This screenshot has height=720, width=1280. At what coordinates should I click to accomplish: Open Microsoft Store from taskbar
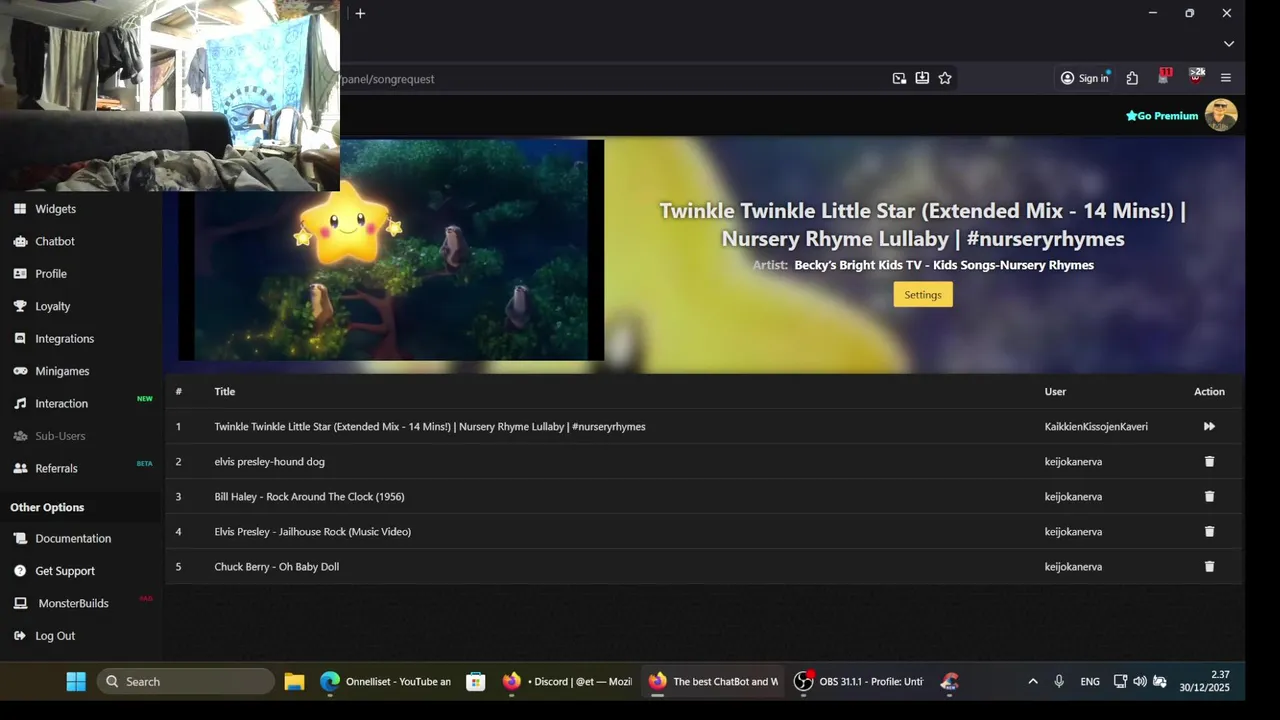point(476,681)
